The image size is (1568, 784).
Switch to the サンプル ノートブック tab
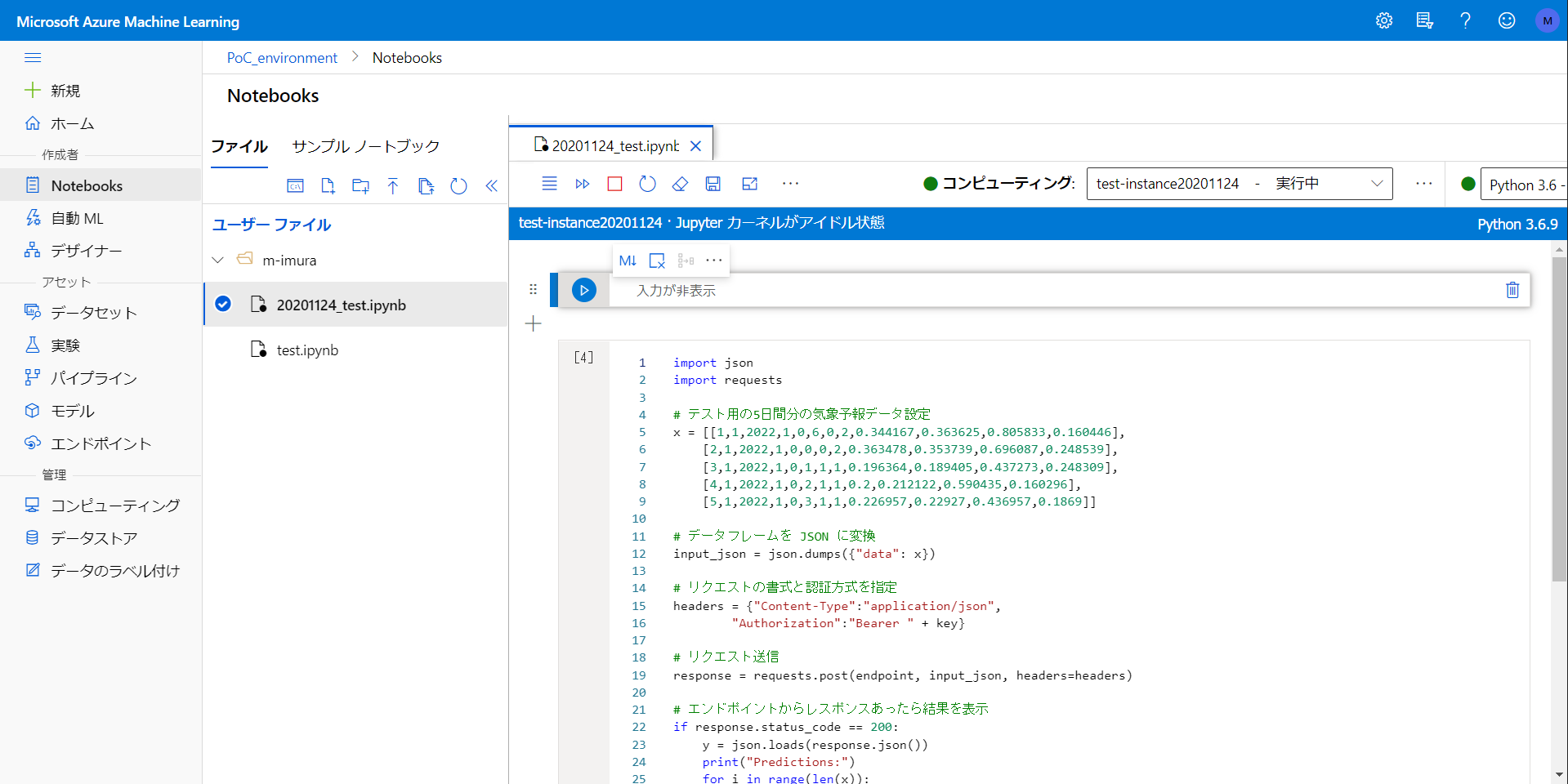coord(366,146)
